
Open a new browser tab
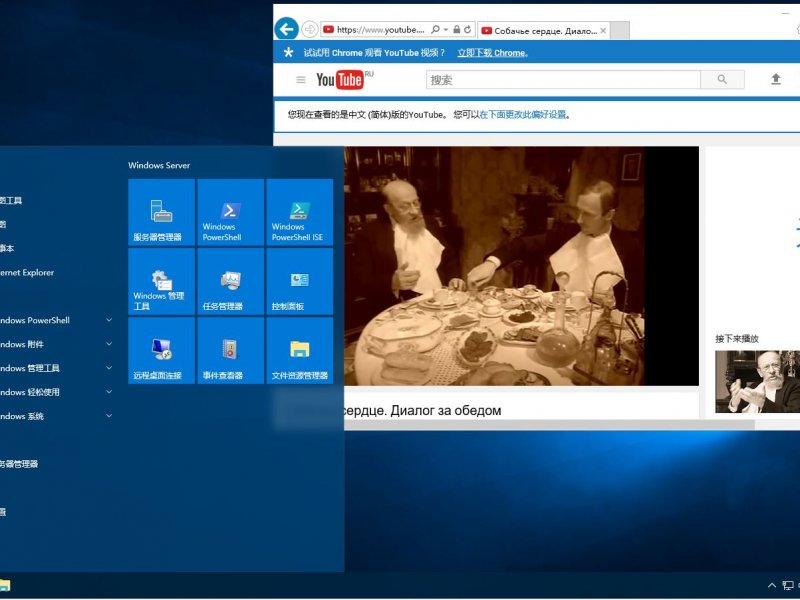pyautogui.click(x=620, y=31)
